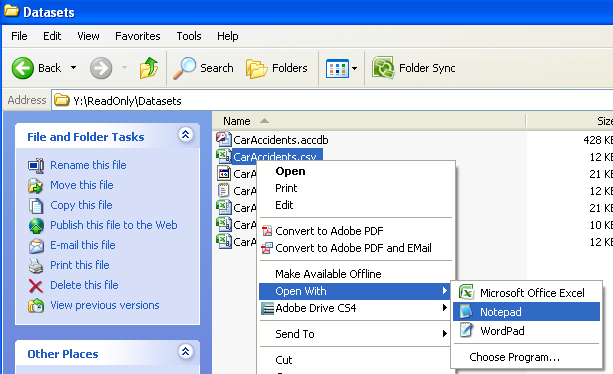Go up one folder level icon

149,68
